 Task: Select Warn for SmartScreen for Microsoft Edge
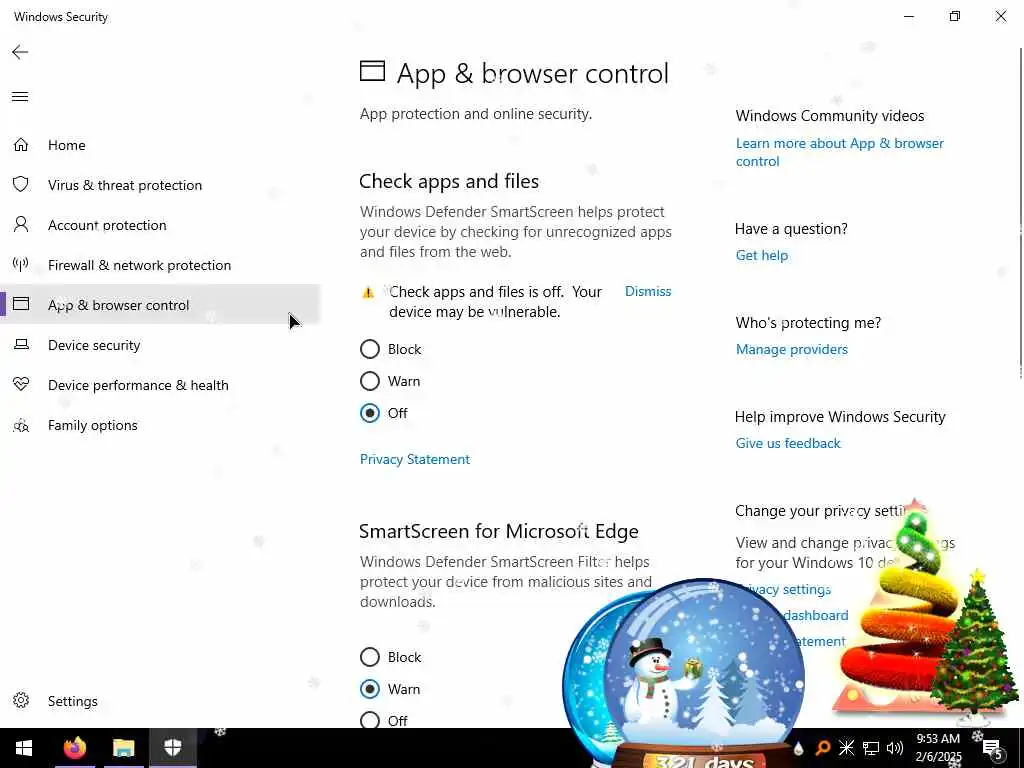tap(370, 688)
